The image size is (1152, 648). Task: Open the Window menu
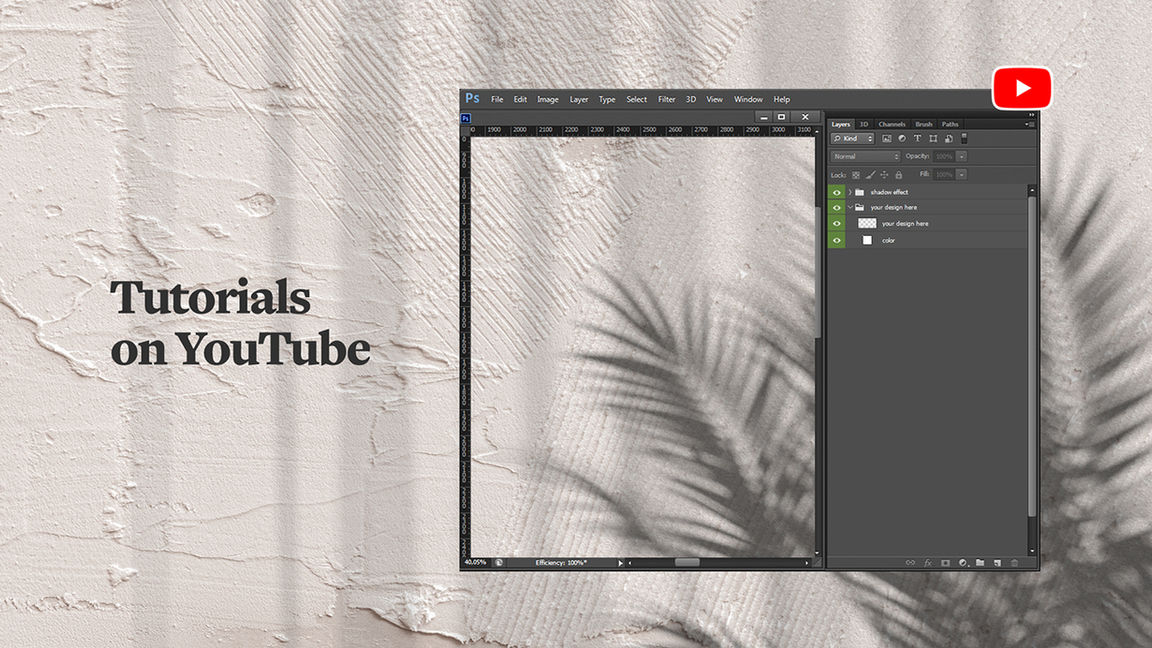[x=748, y=99]
